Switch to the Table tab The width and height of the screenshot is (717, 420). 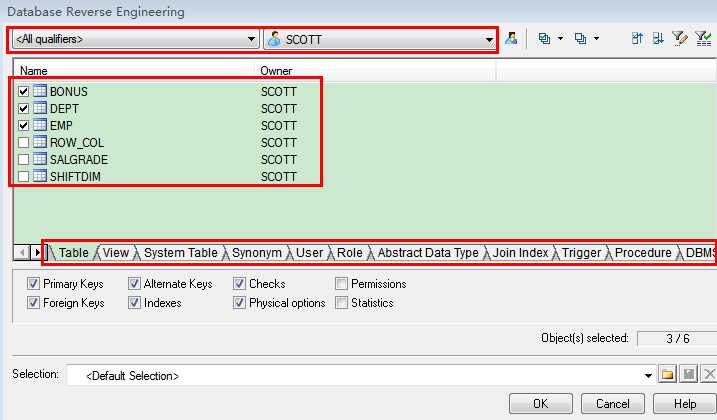(x=73, y=253)
